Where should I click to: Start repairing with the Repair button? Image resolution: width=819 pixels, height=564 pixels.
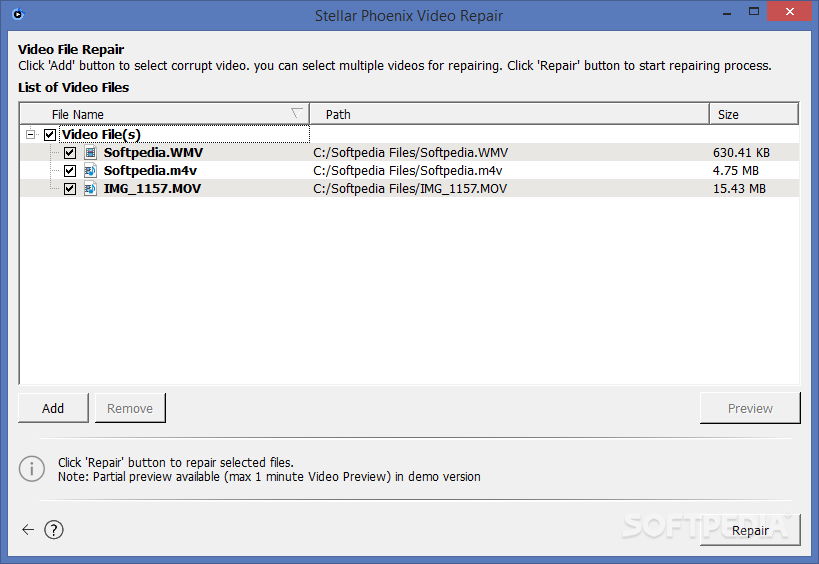[750, 531]
